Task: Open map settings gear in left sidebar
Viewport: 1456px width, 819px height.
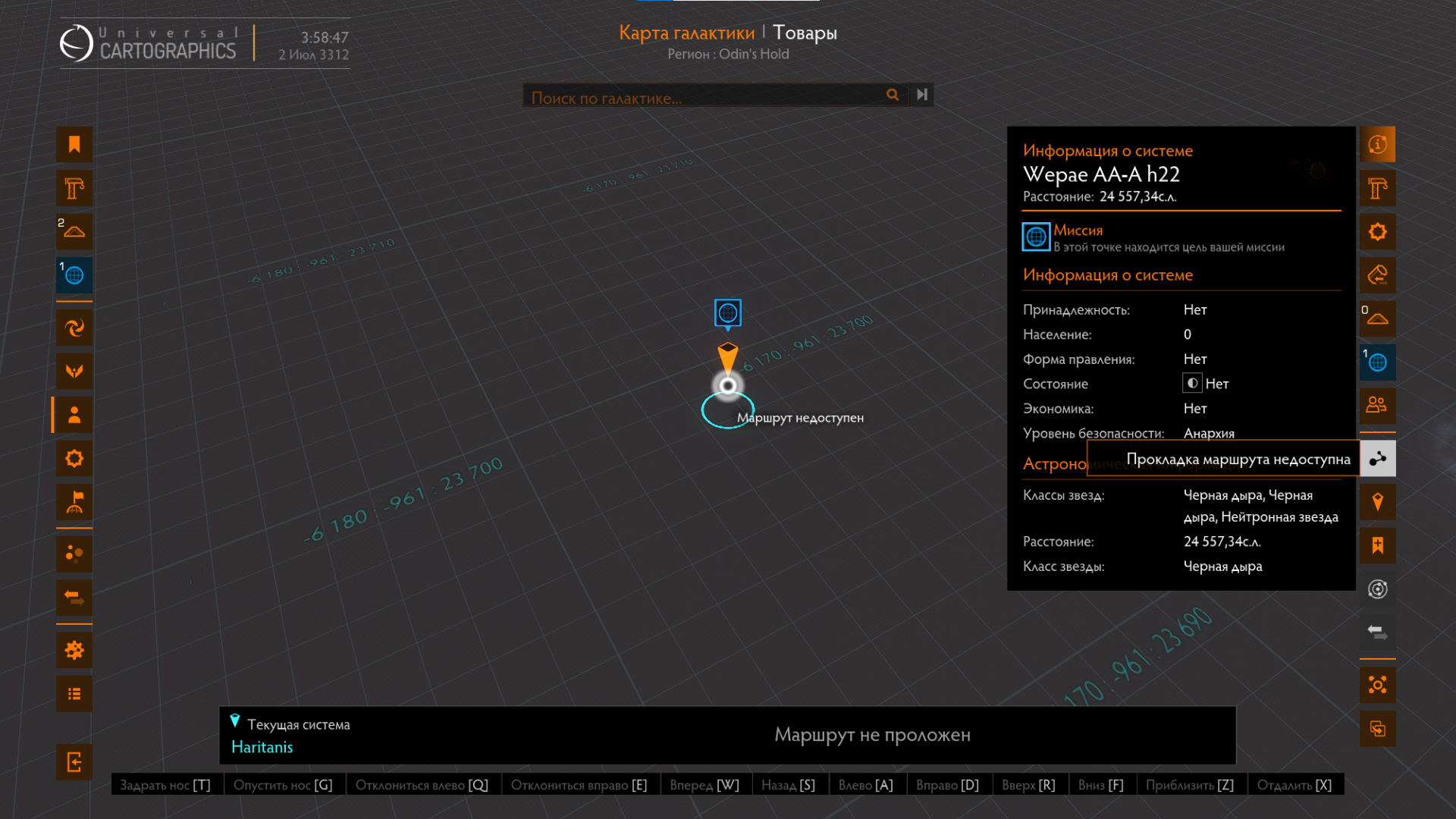Action: tap(74, 651)
